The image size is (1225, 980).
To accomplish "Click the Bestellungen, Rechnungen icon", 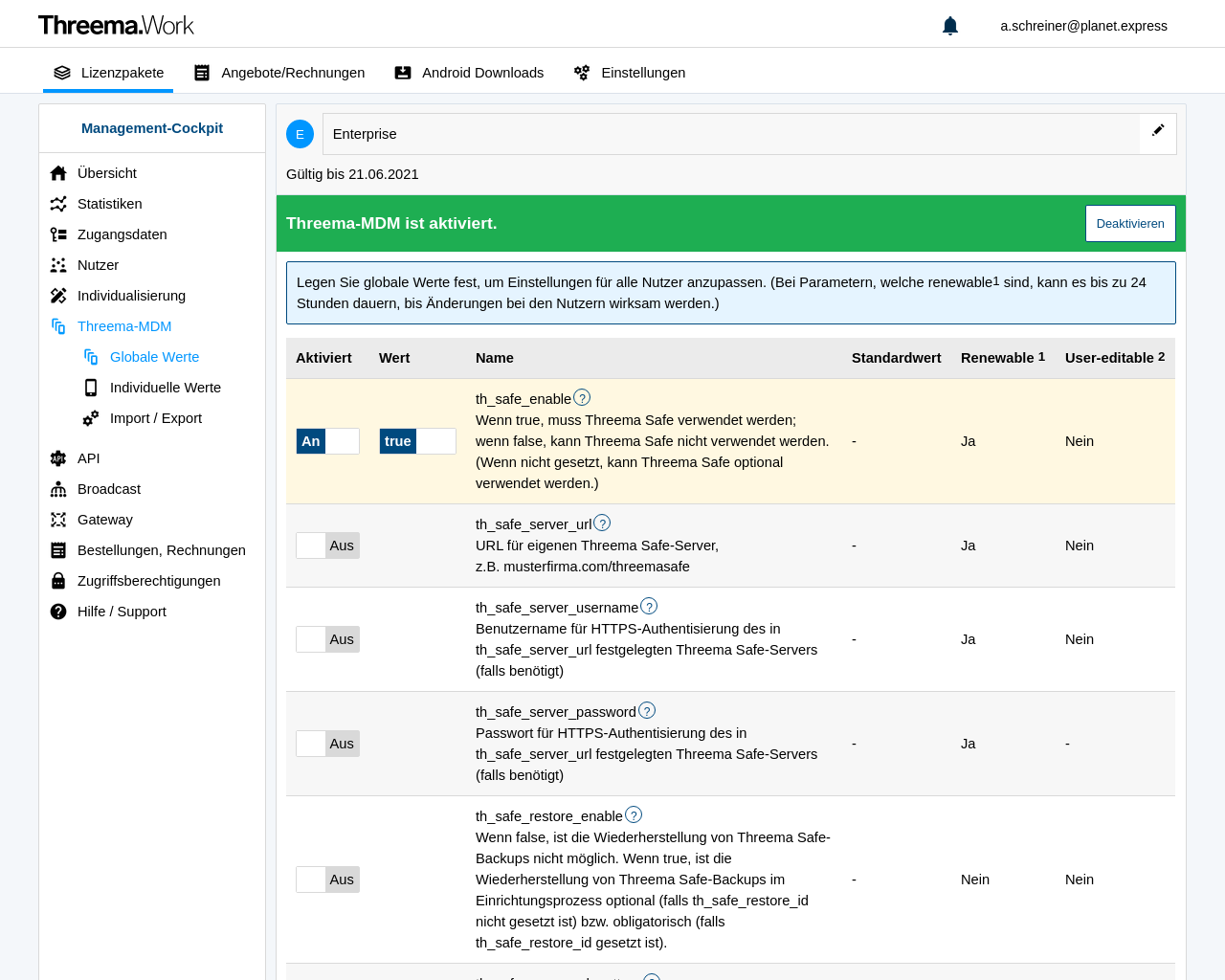I will pos(58,550).
